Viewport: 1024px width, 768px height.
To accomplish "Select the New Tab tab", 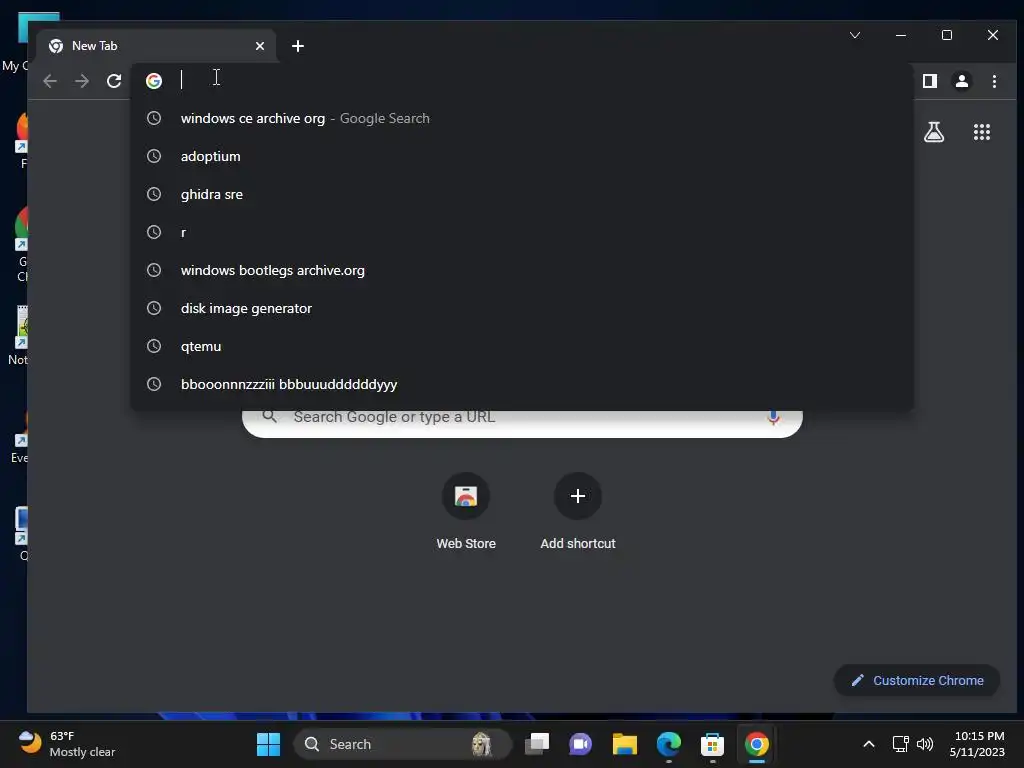I will point(156,46).
